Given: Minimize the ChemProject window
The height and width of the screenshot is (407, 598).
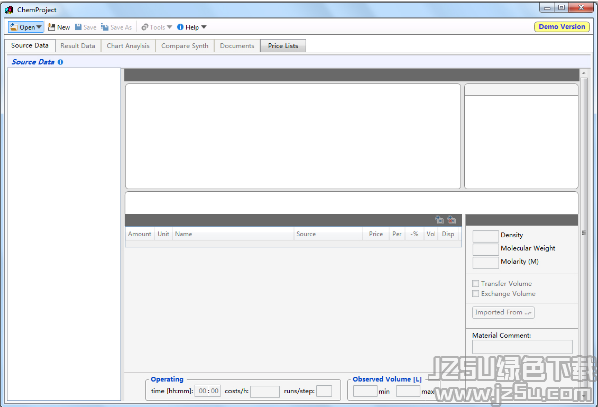Looking at the screenshot, I should pyautogui.click(x=548, y=8).
